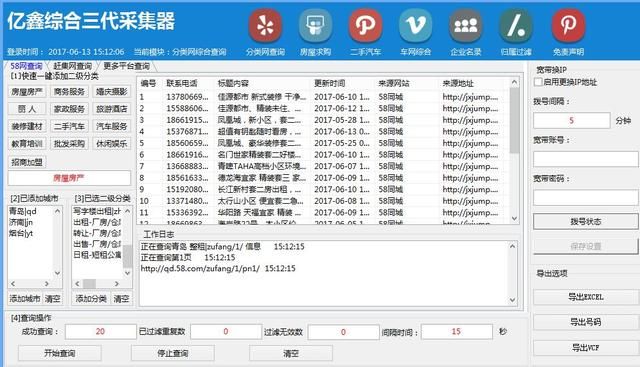Image resolution: width=640 pixels, height=367 pixels.
Task: Click the 导出号码 button
Action: coord(585,322)
